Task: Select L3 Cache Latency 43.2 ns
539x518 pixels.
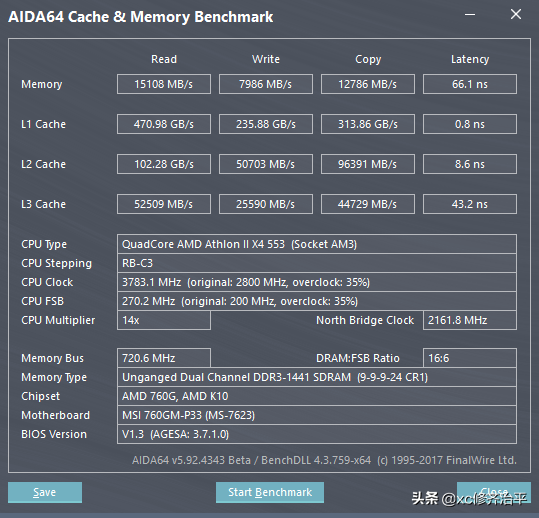Action: pos(470,204)
